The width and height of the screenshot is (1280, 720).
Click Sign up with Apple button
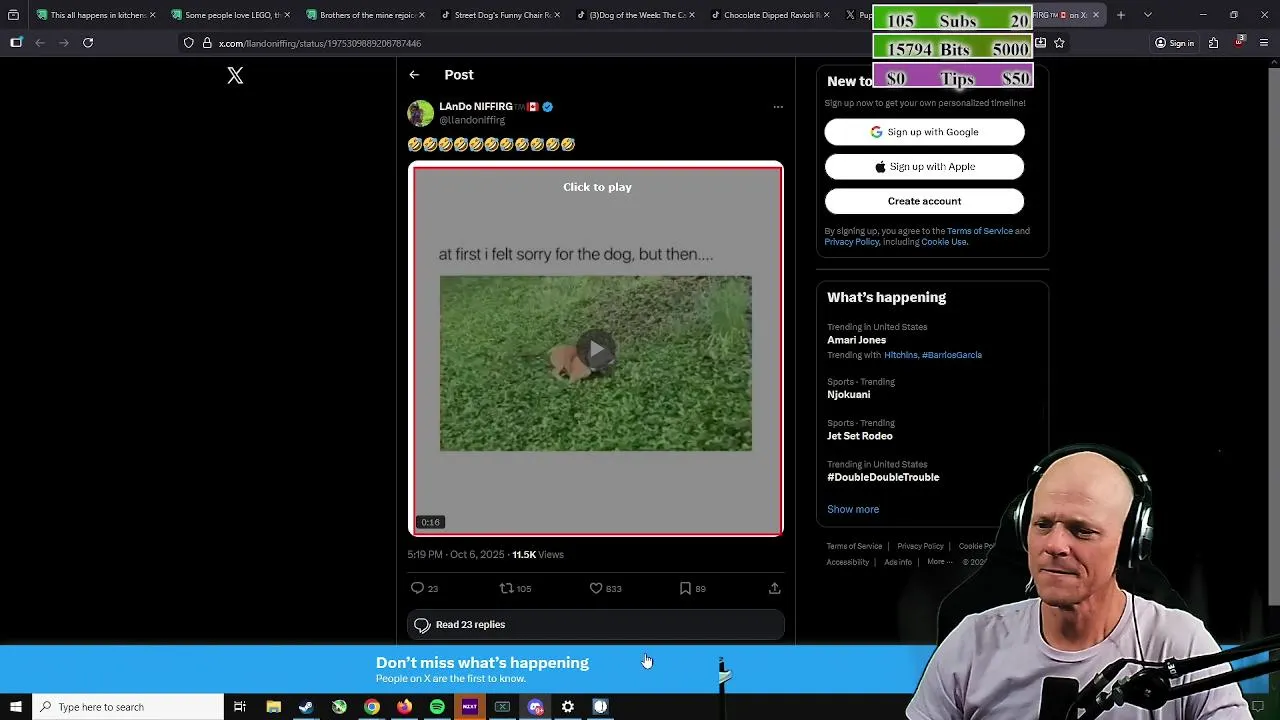click(924, 167)
